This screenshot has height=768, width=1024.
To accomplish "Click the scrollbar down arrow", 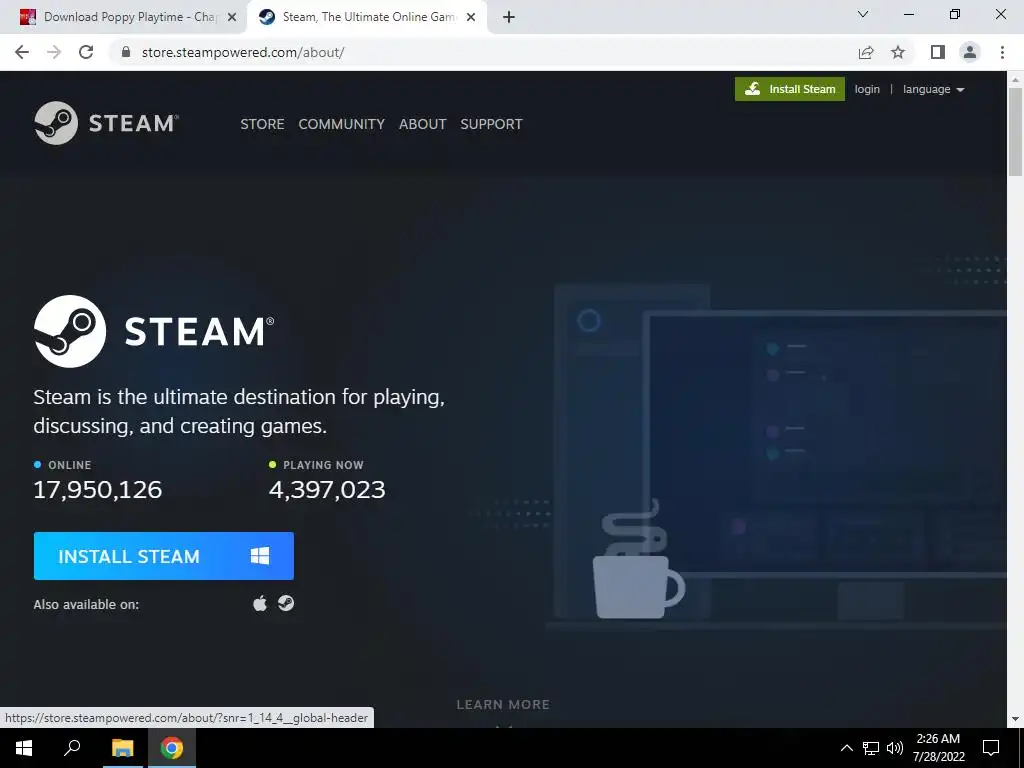I will (x=1015, y=719).
